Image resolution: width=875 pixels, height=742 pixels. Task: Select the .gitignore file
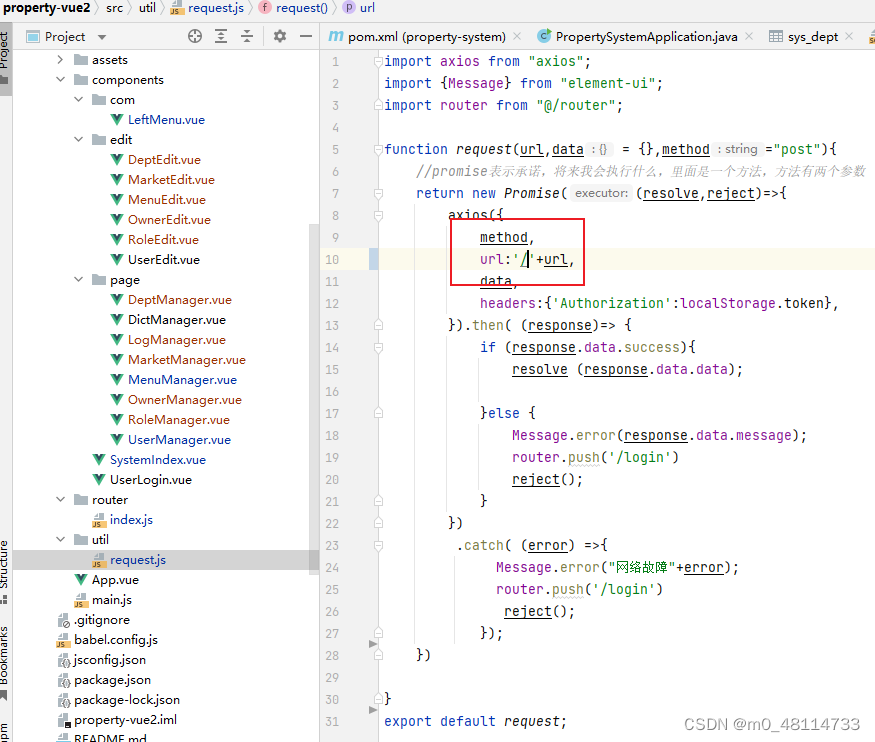(x=102, y=620)
